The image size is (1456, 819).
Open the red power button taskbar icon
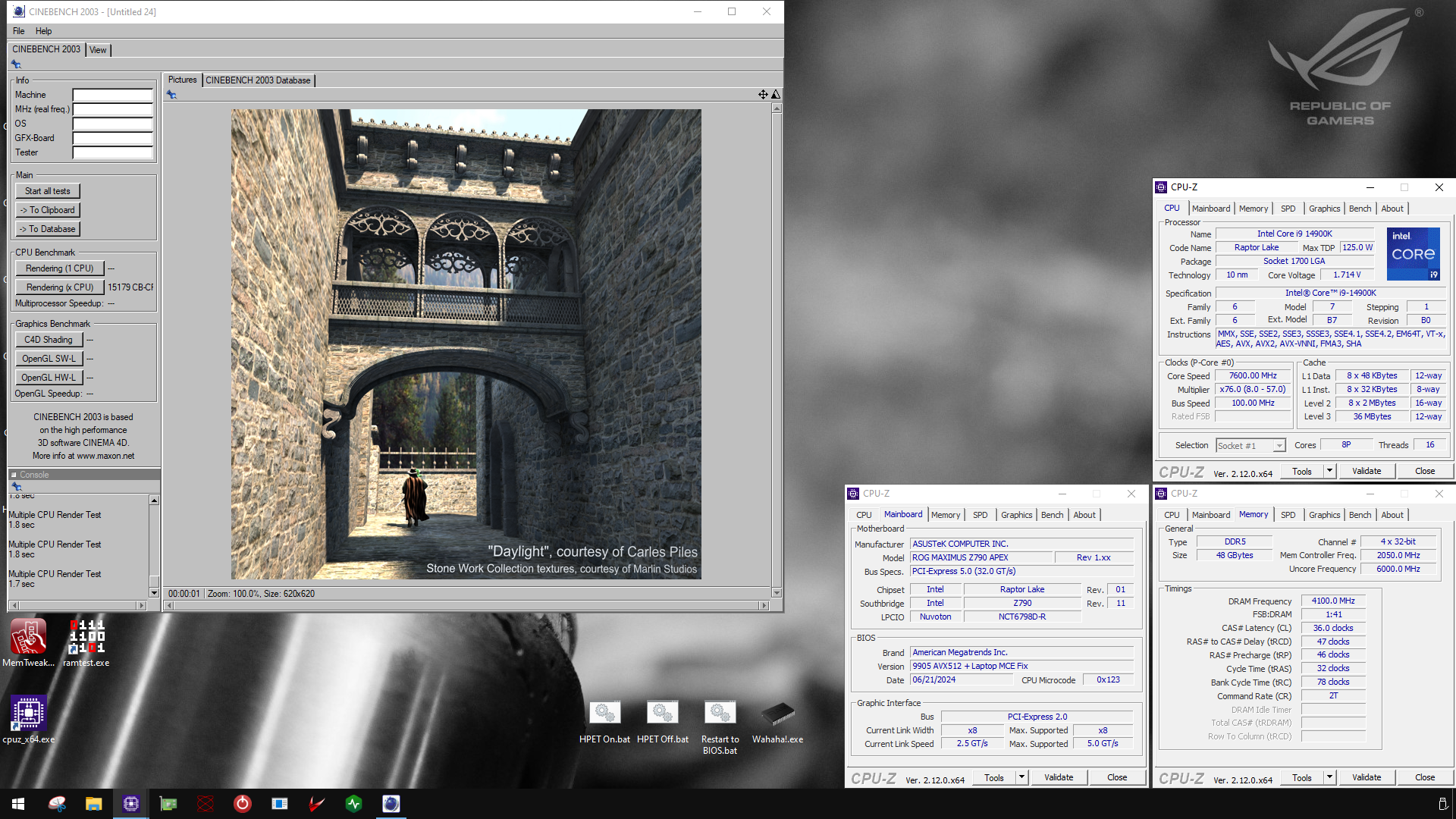(243, 804)
